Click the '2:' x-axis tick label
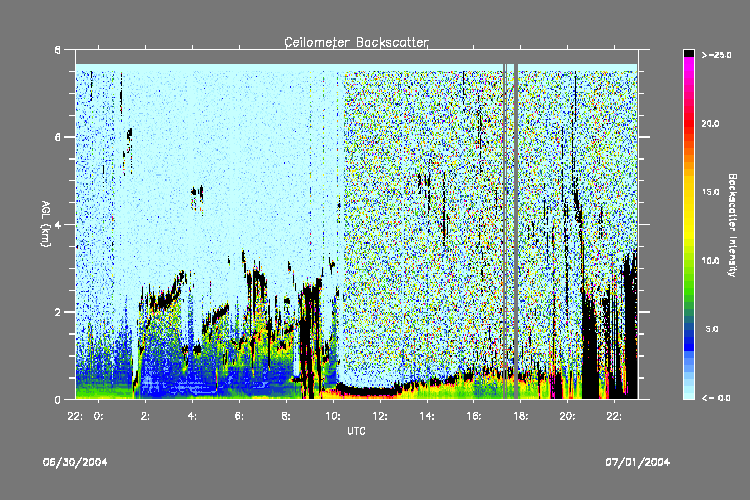750x500 pixels. pyautogui.click(x=145, y=416)
